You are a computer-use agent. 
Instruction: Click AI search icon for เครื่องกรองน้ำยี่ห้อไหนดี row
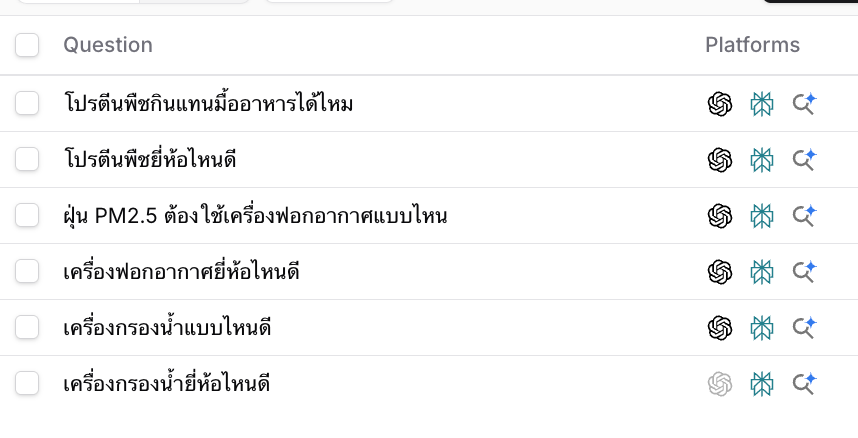coord(804,383)
